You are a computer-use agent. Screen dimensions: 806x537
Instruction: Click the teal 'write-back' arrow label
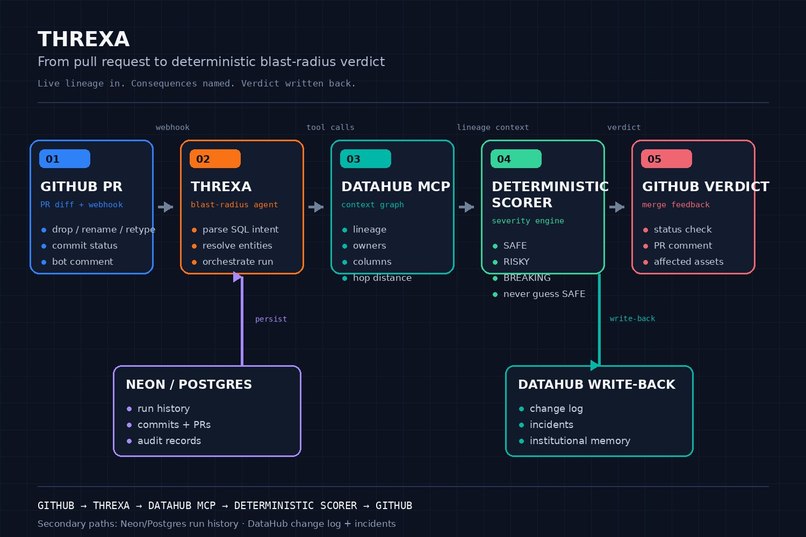(632, 319)
